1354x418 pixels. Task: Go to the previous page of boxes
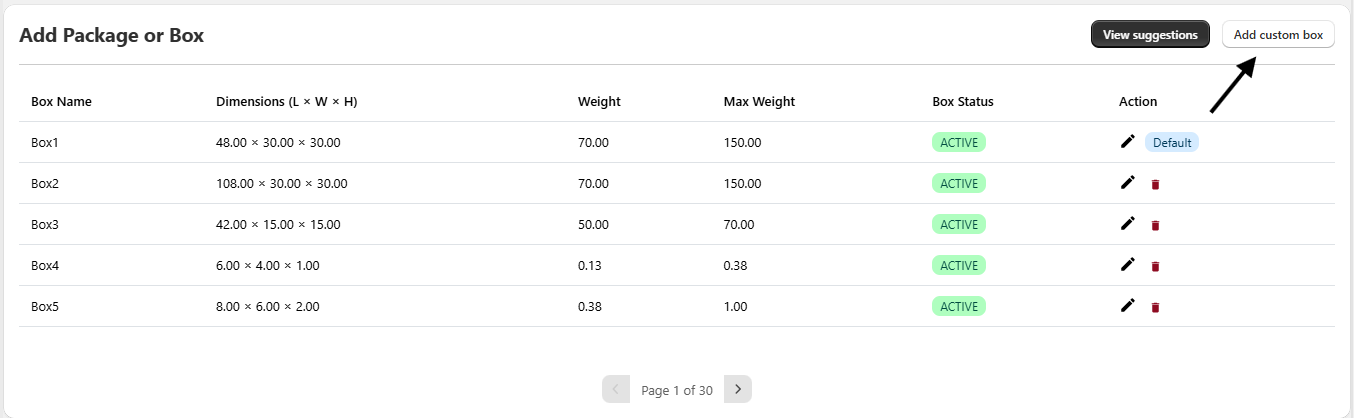616,389
